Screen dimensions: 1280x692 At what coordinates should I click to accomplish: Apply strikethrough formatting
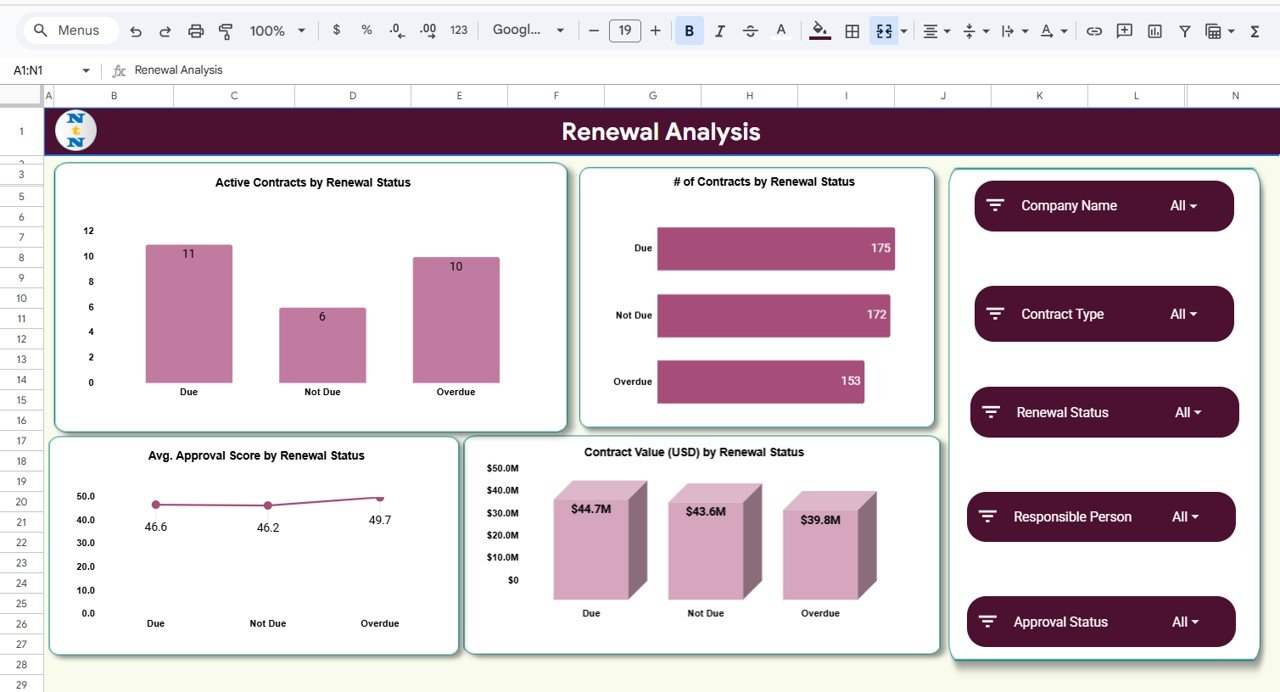750,31
